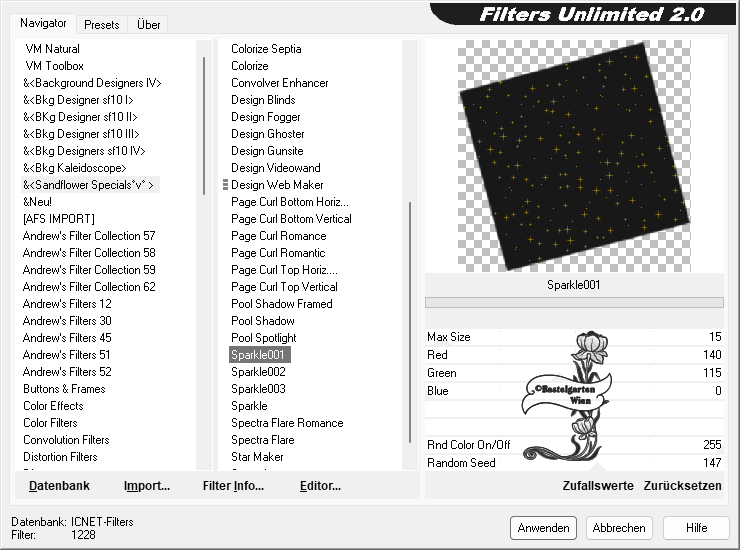Select Convolution Filters category

66,440
